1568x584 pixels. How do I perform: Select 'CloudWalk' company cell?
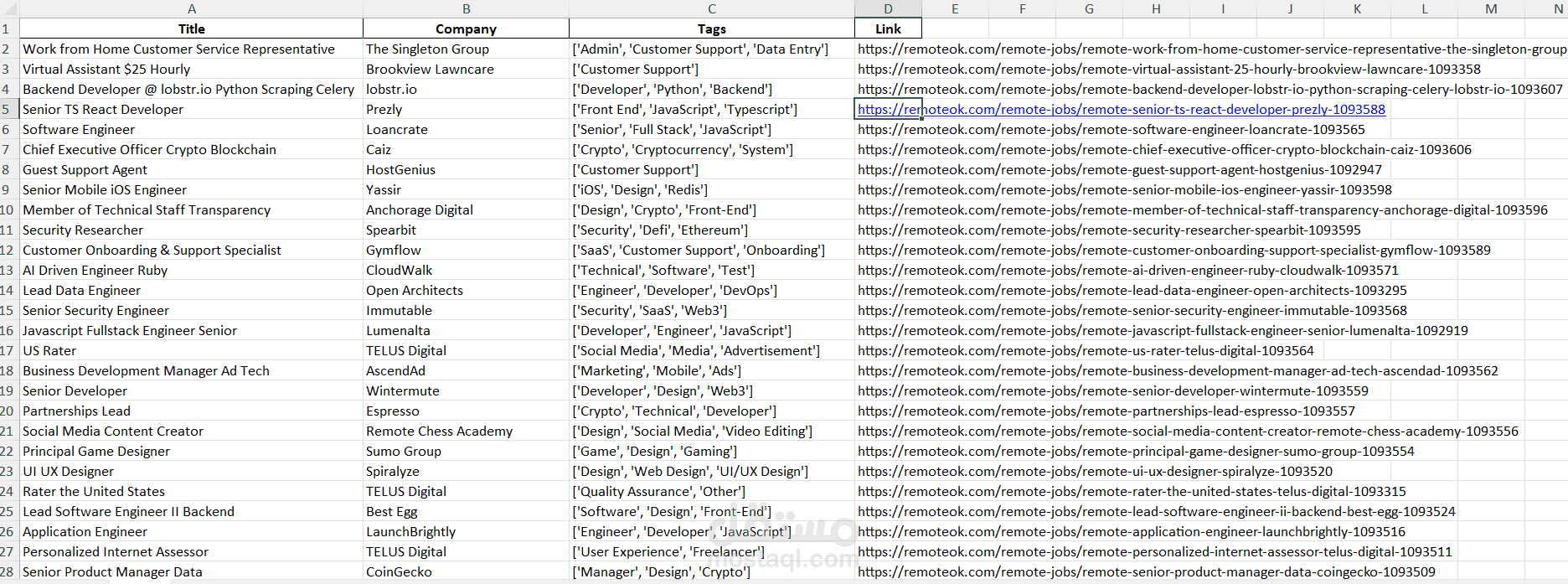pos(466,270)
